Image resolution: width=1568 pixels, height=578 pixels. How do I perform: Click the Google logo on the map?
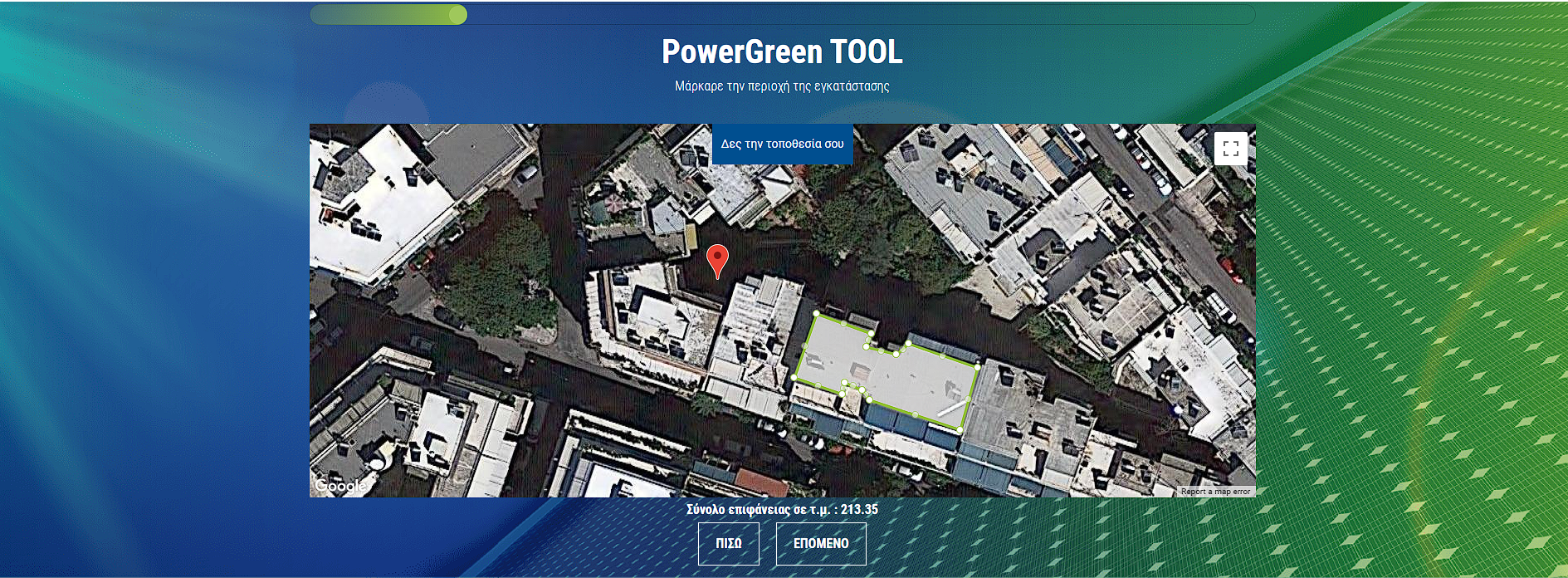340,485
